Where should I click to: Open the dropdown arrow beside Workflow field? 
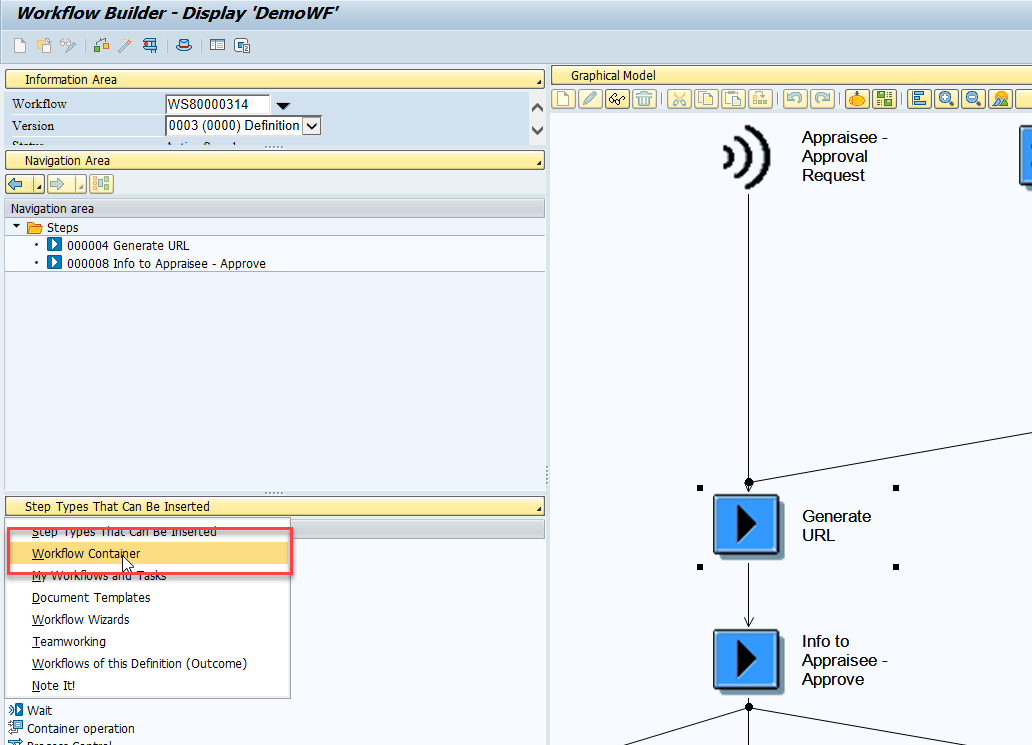pyautogui.click(x=283, y=105)
